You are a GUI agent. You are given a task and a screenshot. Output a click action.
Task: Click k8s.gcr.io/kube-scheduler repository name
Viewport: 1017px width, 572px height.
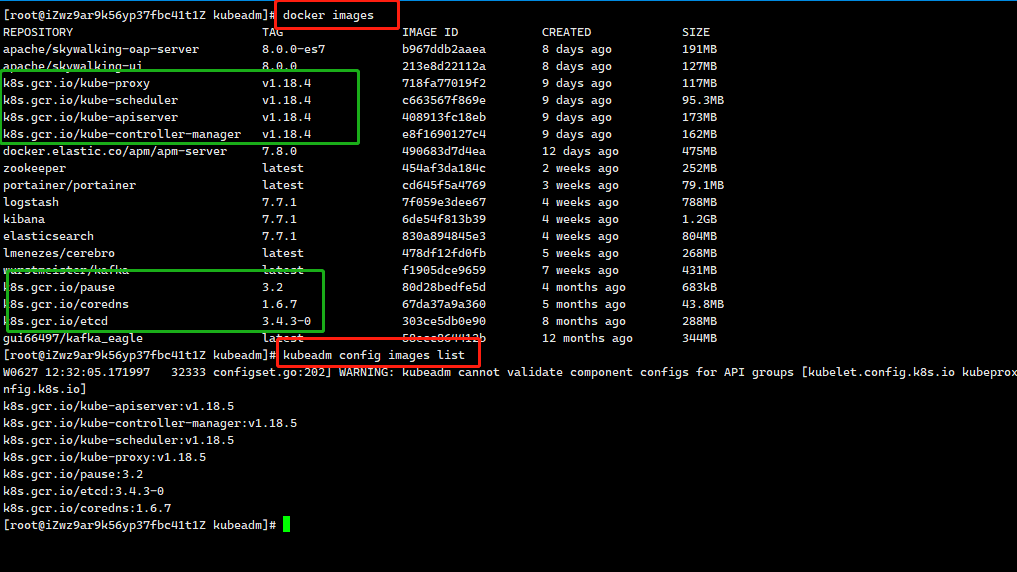[x=90, y=101]
